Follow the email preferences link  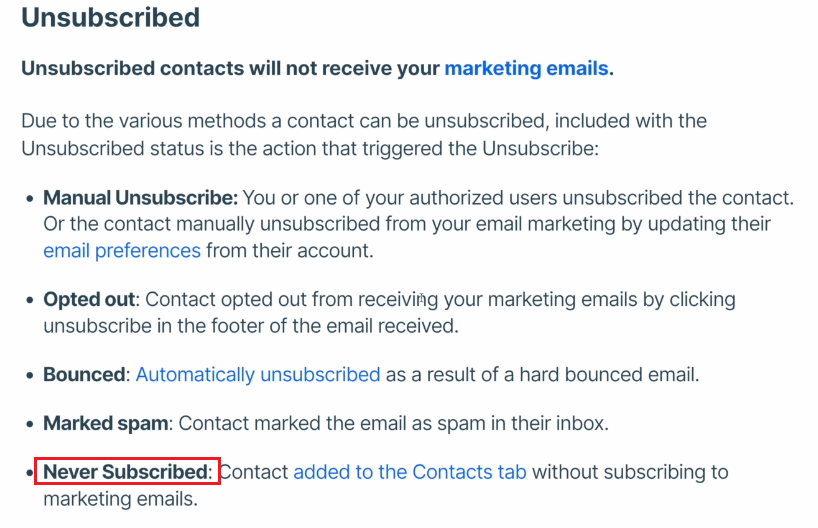(122, 251)
